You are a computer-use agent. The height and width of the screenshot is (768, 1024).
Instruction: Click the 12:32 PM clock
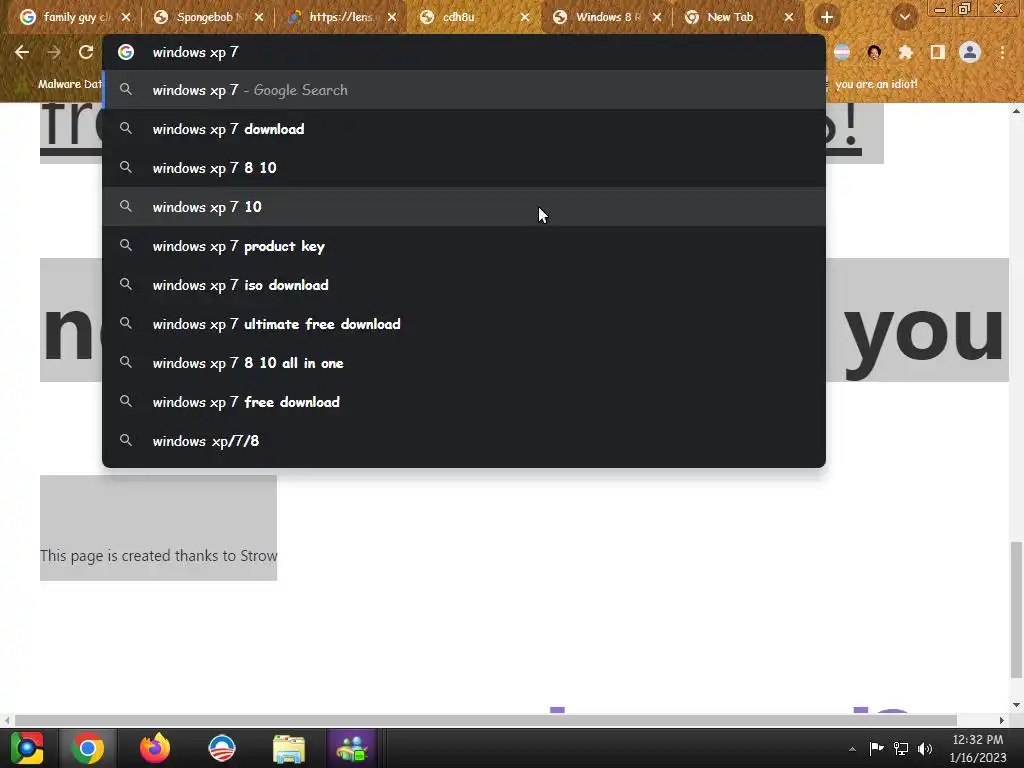tap(978, 740)
